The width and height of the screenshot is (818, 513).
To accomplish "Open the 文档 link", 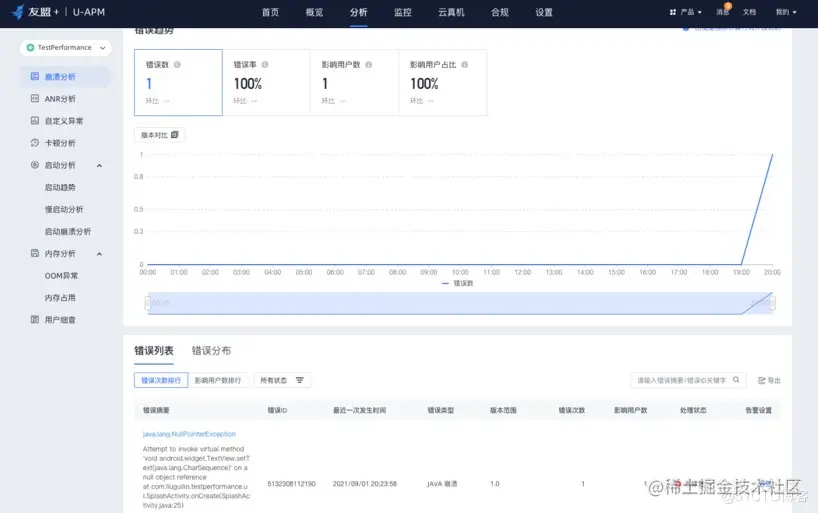I will [x=750, y=12].
